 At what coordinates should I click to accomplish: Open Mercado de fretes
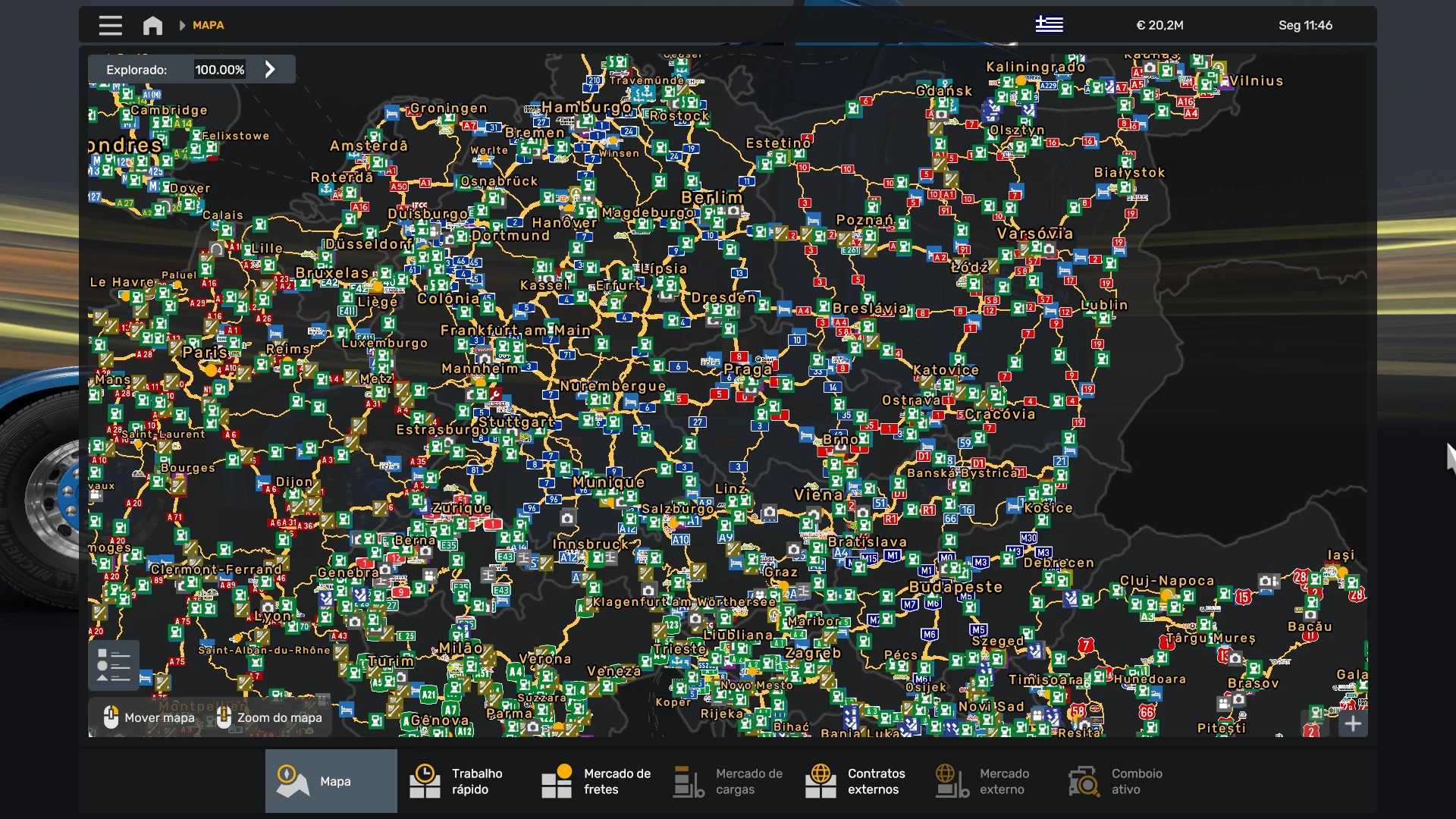coord(596,781)
